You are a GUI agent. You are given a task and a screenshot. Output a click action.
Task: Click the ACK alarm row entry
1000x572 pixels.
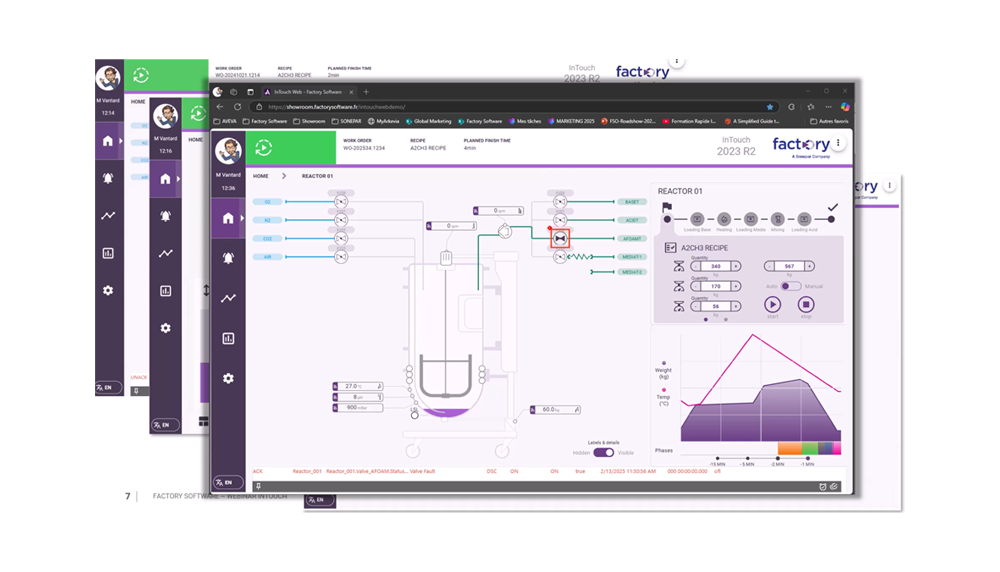pos(258,471)
